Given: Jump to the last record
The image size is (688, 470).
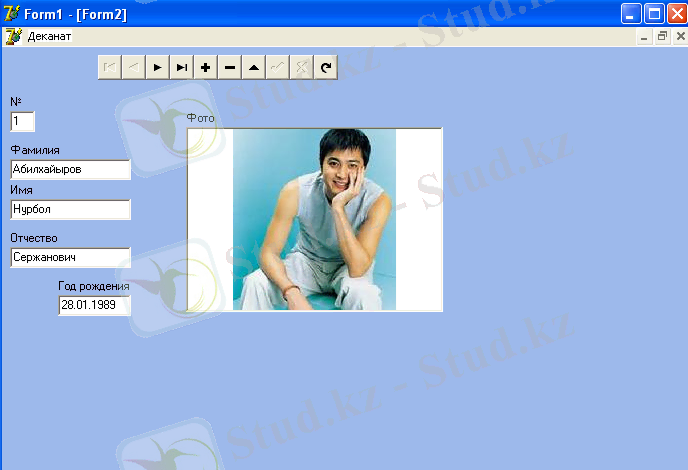Looking at the screenshot, I should pyautogui.click(x=182, y=67).
